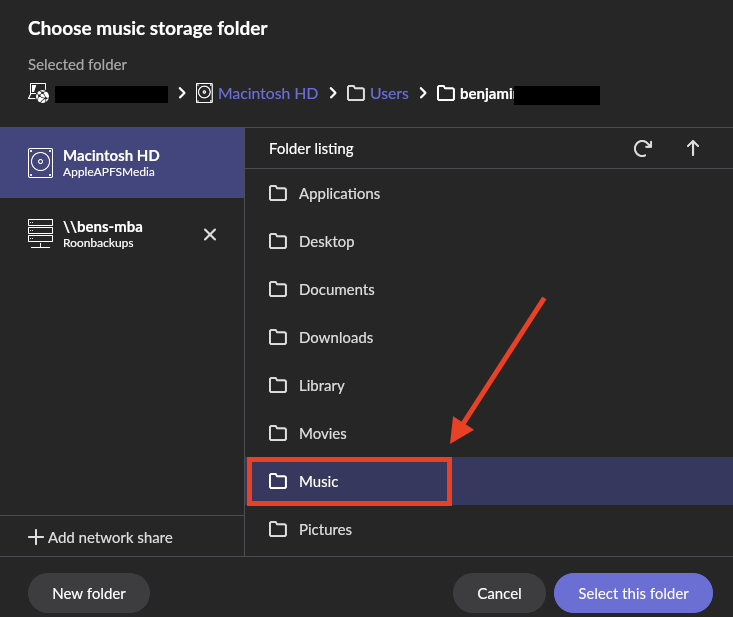Click the New folder button

coord(89,593)
